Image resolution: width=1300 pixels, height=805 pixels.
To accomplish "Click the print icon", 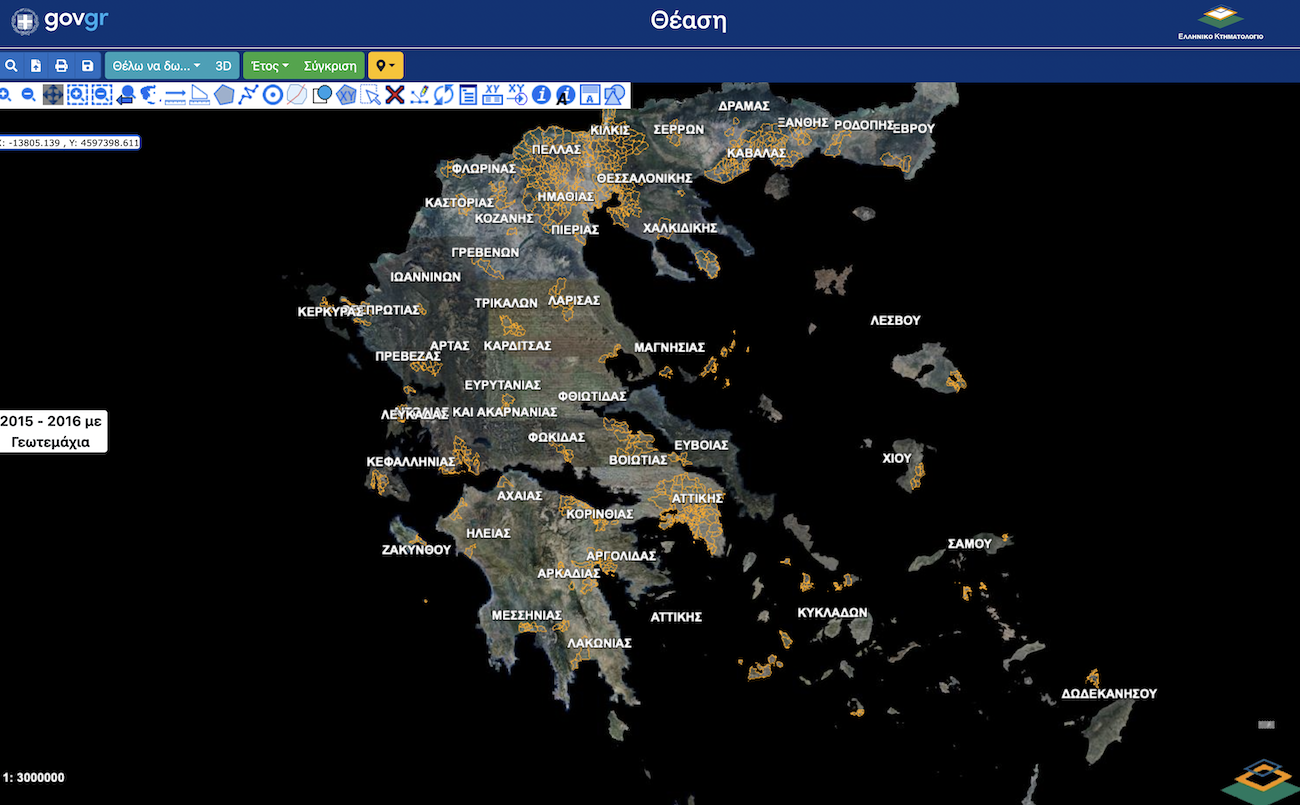I will (x=61, y=66).
